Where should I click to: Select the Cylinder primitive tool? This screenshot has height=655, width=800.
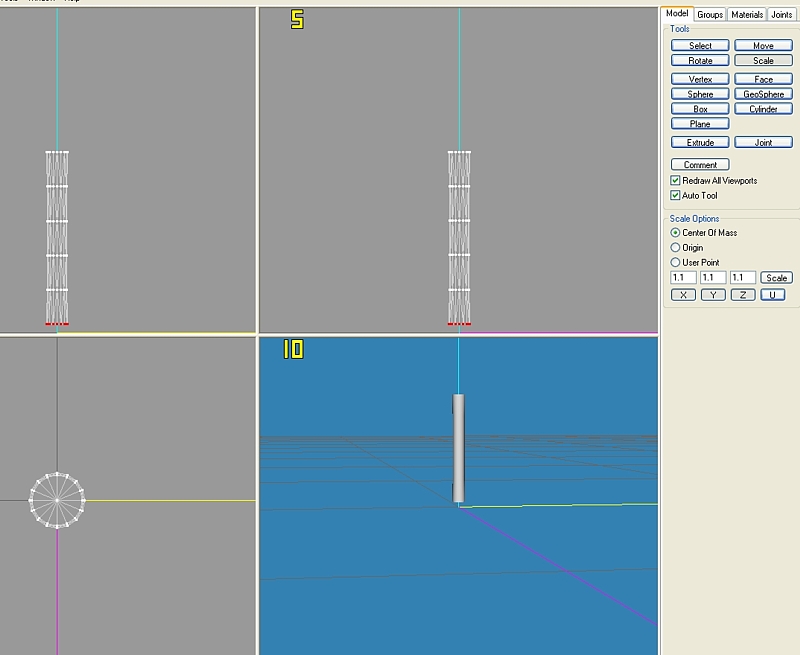click(x=763, y=109)
